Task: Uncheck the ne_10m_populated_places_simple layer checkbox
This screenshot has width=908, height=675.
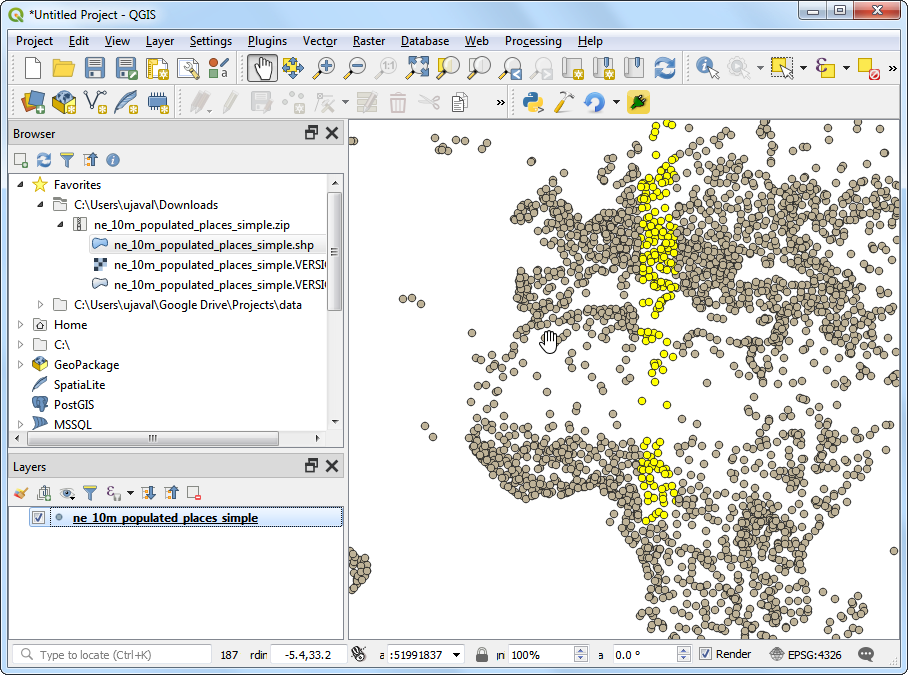Action: 38,518
